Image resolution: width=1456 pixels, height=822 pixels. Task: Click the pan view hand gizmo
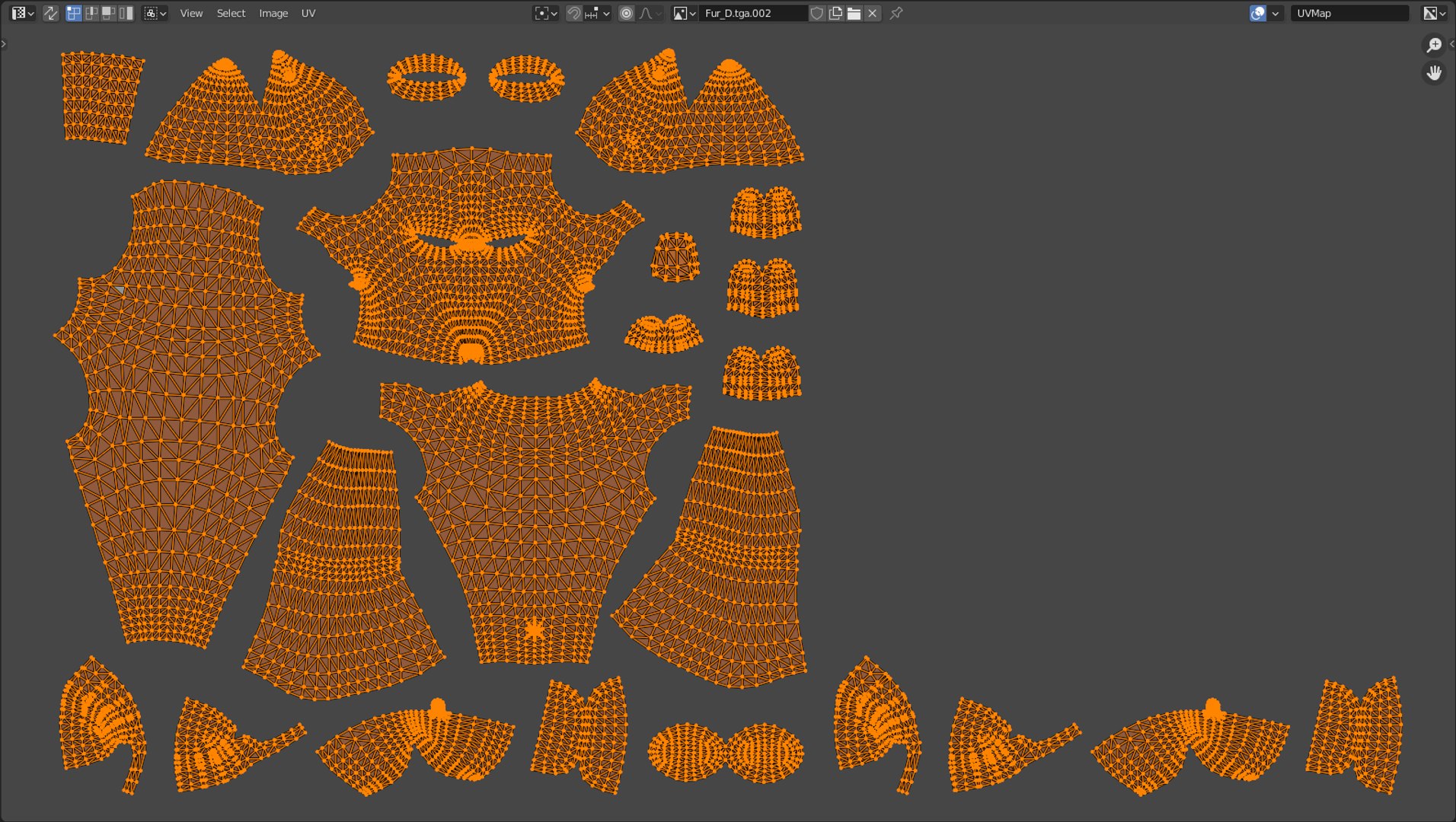tap(1434, 73)
